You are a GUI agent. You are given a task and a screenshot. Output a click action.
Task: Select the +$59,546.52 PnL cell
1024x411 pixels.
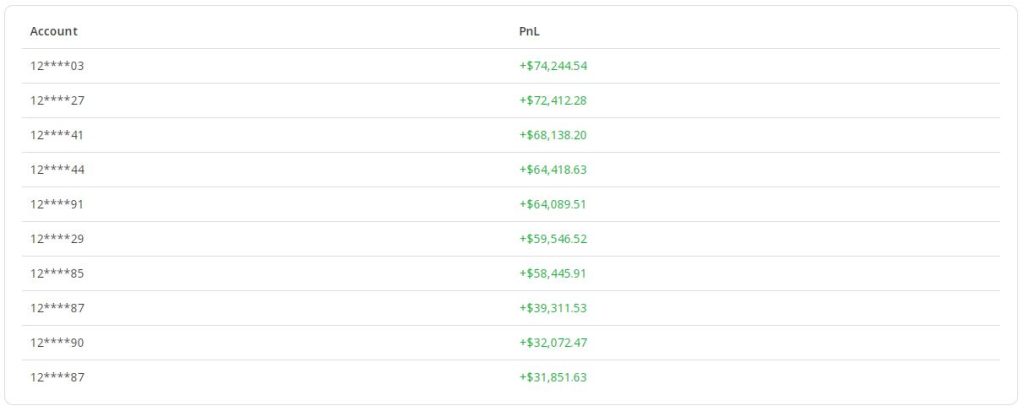(553, 239)
